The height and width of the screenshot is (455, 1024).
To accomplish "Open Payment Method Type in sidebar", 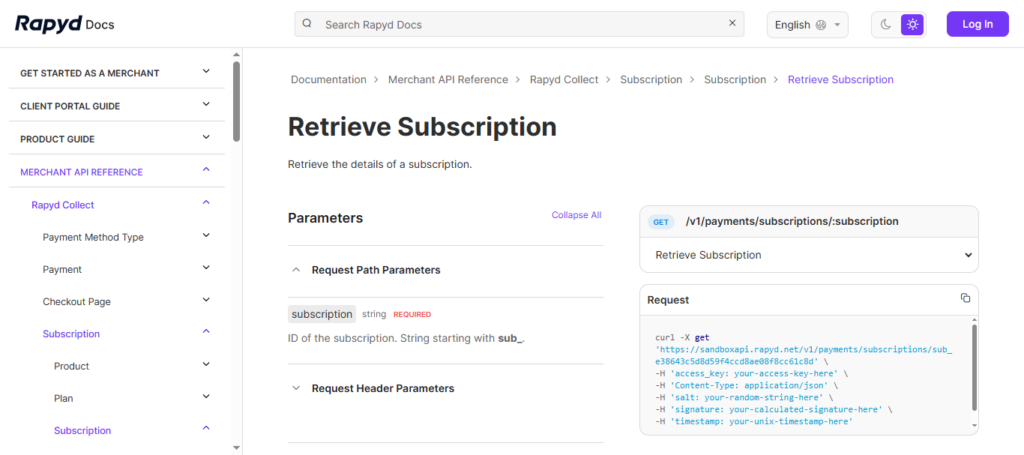I will [93, 237].
